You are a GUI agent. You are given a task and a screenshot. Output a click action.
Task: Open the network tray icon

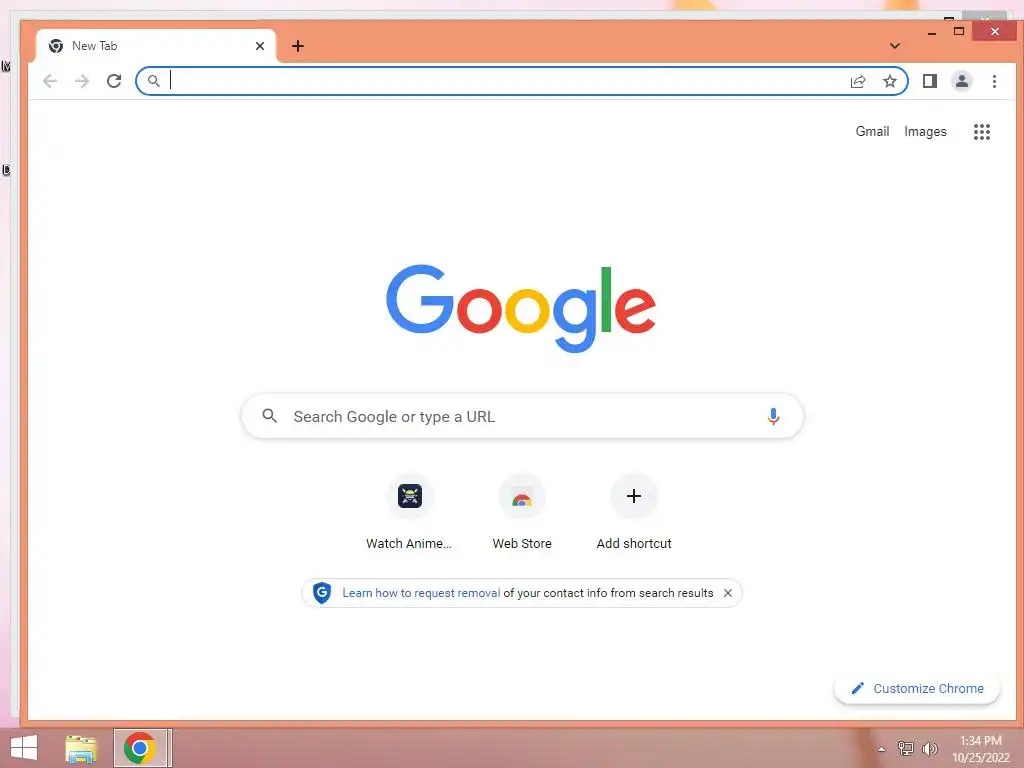tap(906, 748)
